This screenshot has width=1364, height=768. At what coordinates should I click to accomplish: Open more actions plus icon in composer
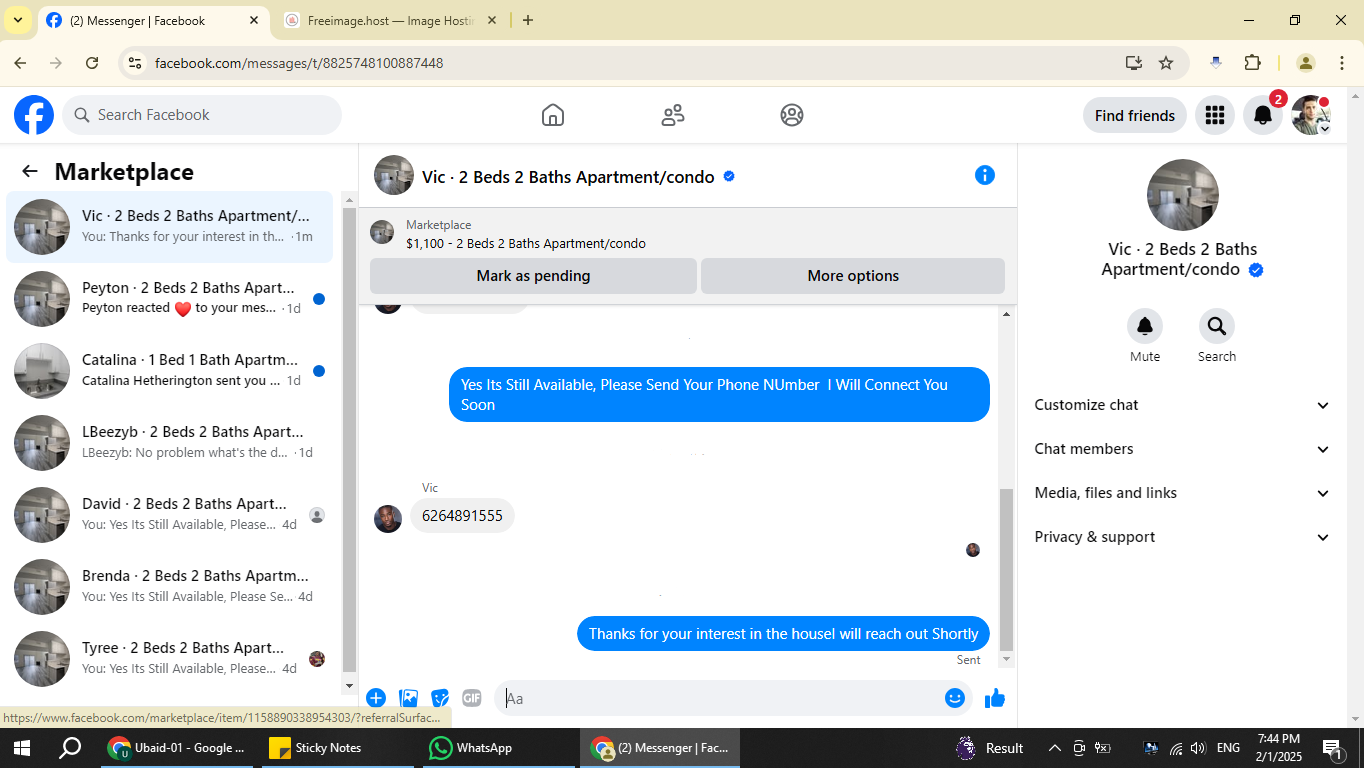(376, 698)
